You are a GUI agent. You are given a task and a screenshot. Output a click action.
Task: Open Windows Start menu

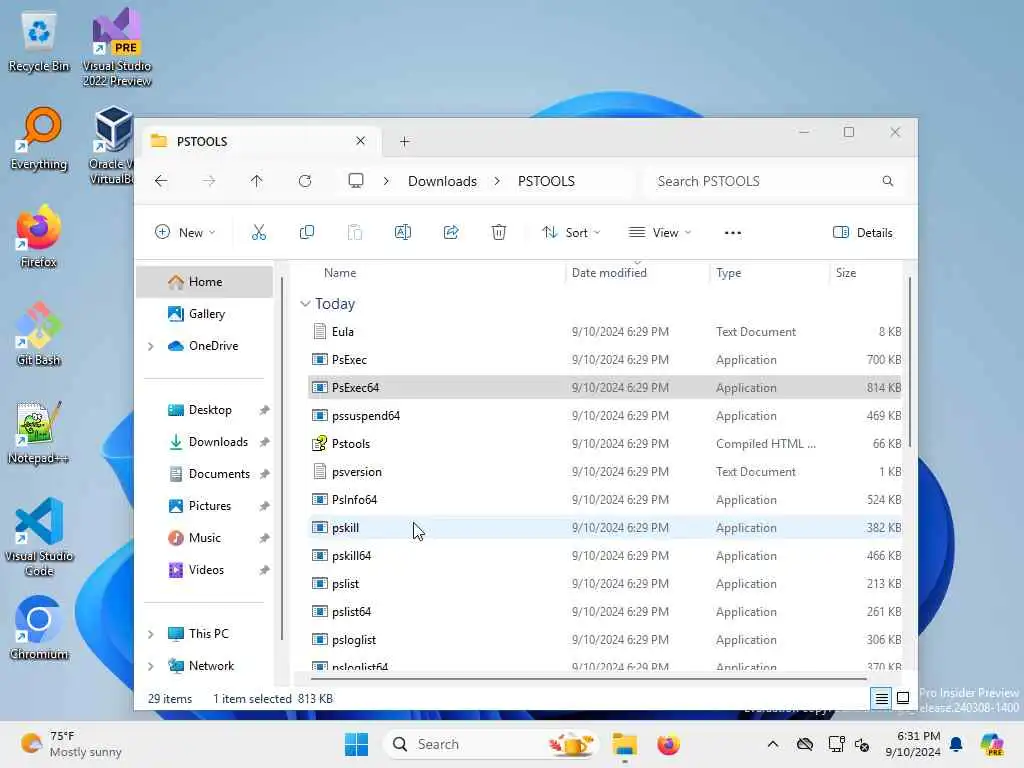[357, 744]
